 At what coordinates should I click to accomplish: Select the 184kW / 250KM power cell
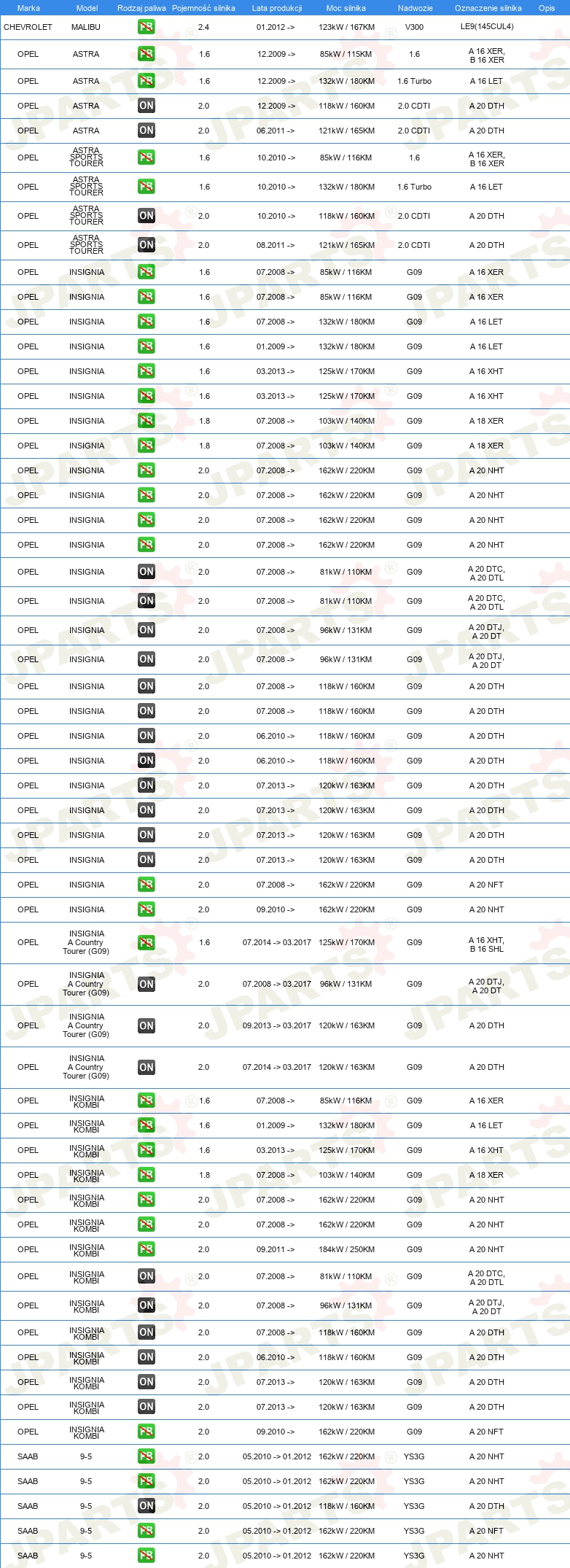[x=346, y=1249]
